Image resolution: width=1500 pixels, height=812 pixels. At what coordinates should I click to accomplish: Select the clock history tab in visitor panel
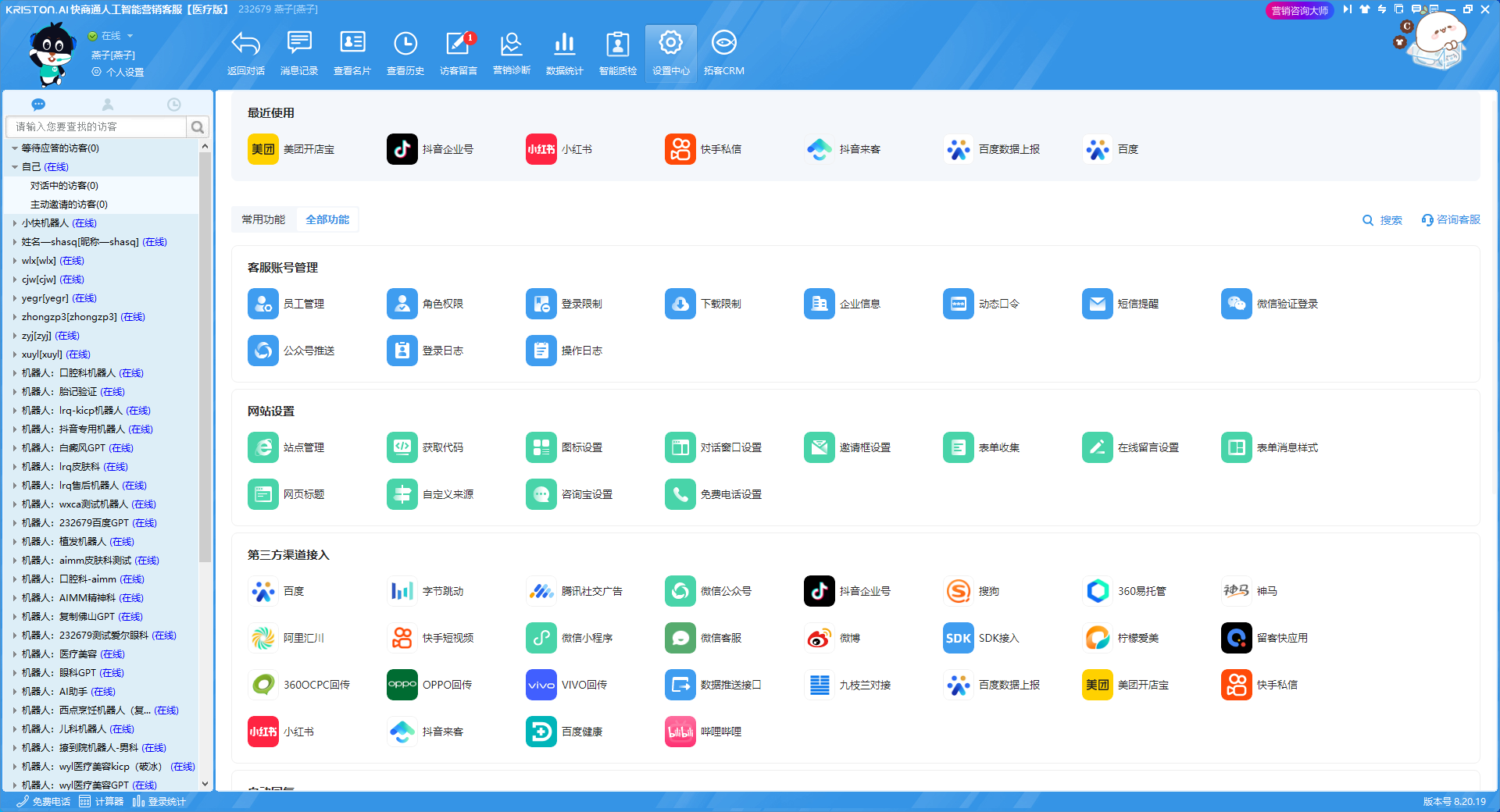pos(174,105)
